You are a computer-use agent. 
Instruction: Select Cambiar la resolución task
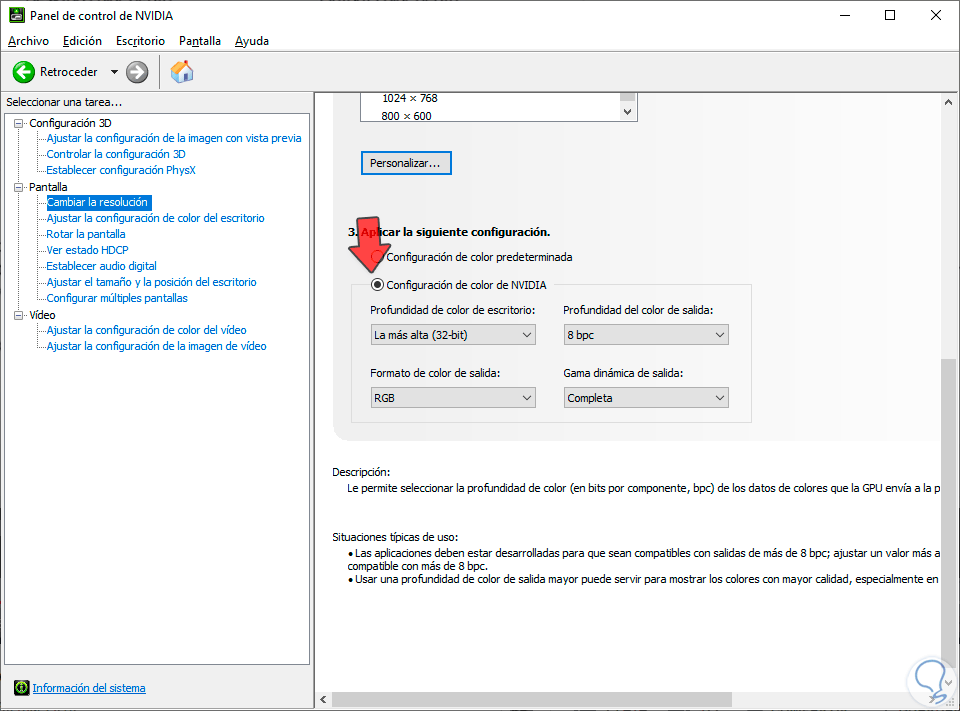98,202
